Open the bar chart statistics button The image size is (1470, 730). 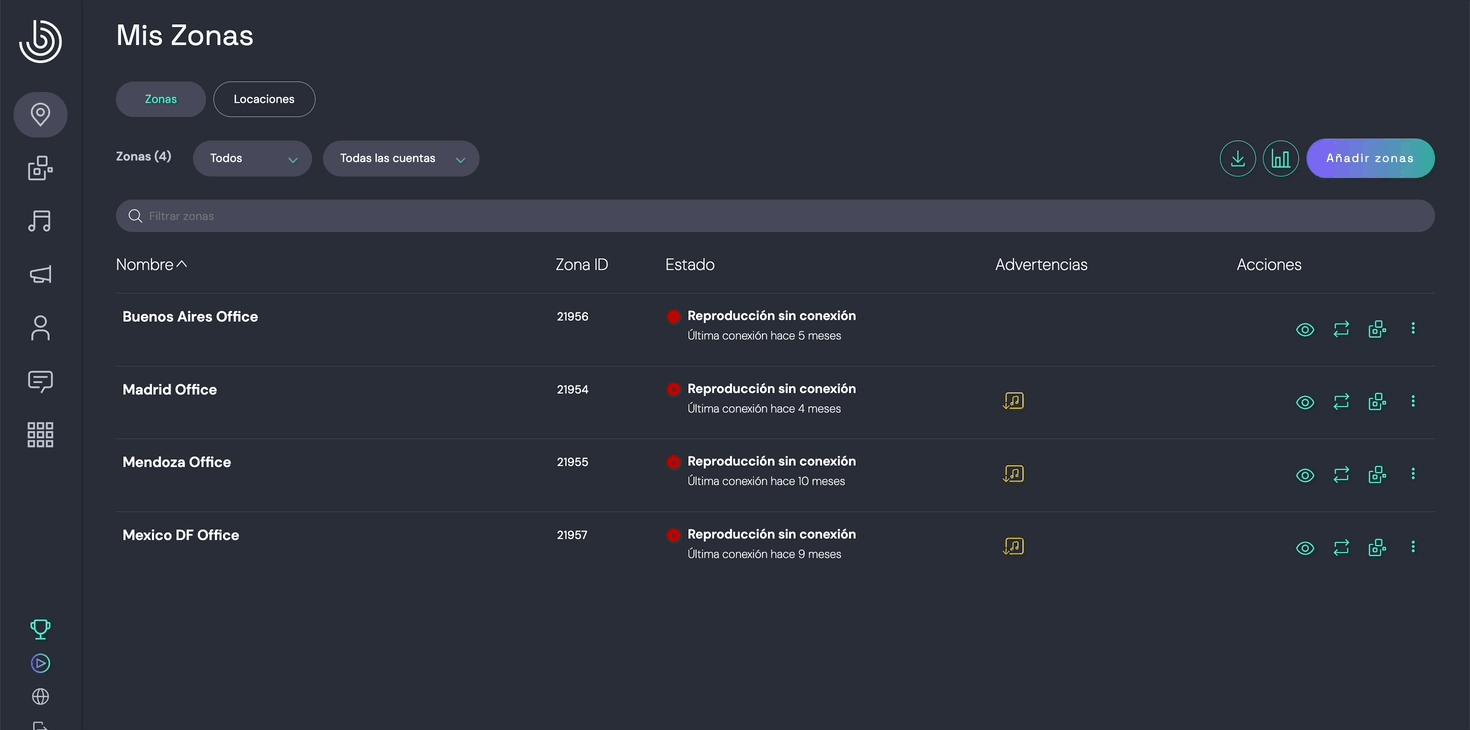1281,158
